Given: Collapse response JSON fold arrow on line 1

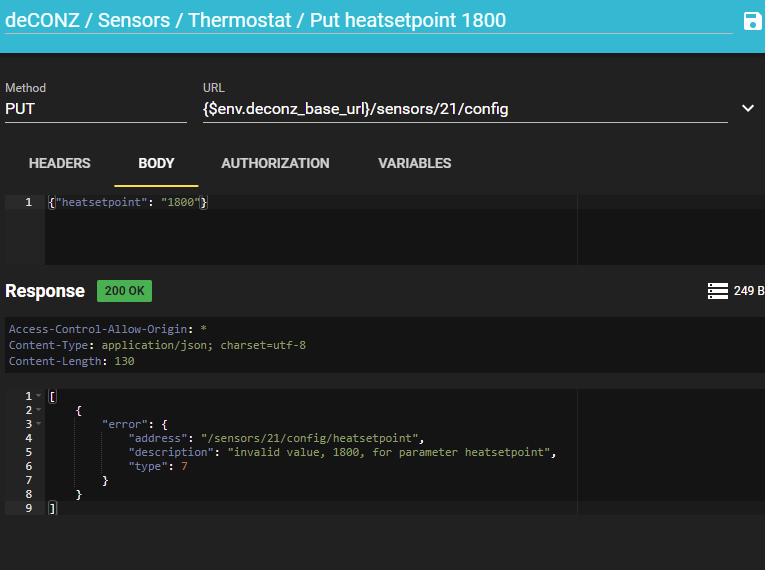Looking at the screenshot, I should click(x=39, y=396).
